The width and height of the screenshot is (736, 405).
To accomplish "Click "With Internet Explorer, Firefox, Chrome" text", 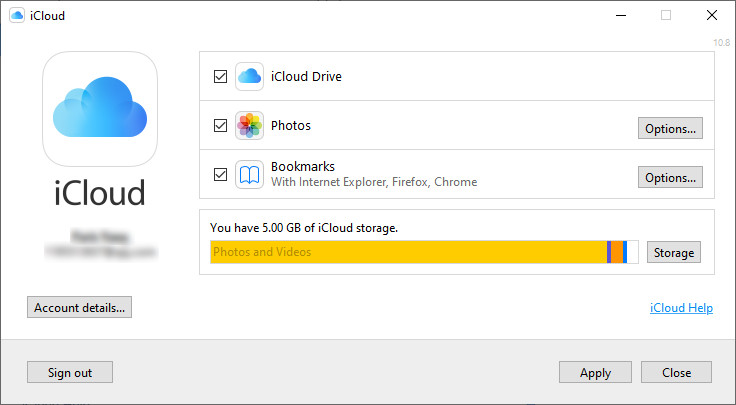I will point(374,182).
